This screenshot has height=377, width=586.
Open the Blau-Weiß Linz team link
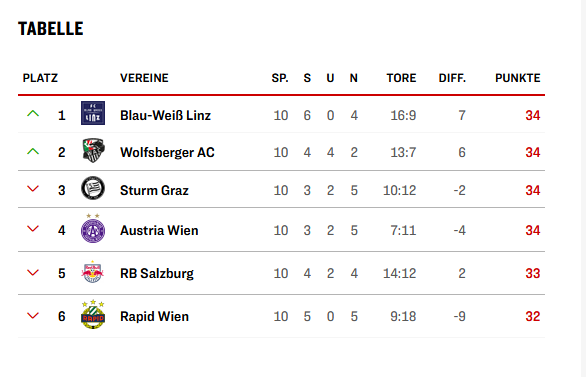(x=165, y=115)
